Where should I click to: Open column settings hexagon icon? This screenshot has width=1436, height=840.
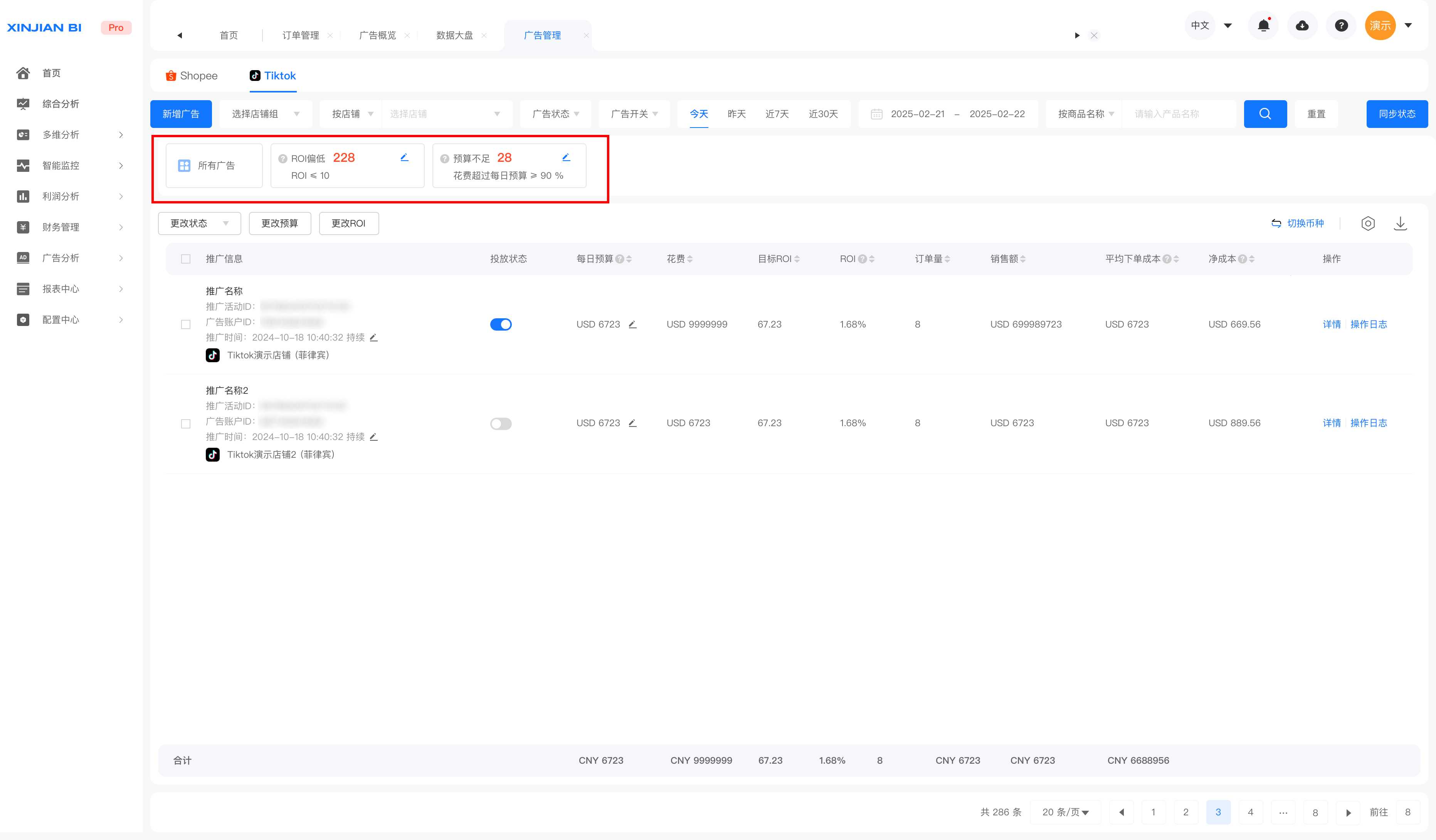[x=1368, y=223]
